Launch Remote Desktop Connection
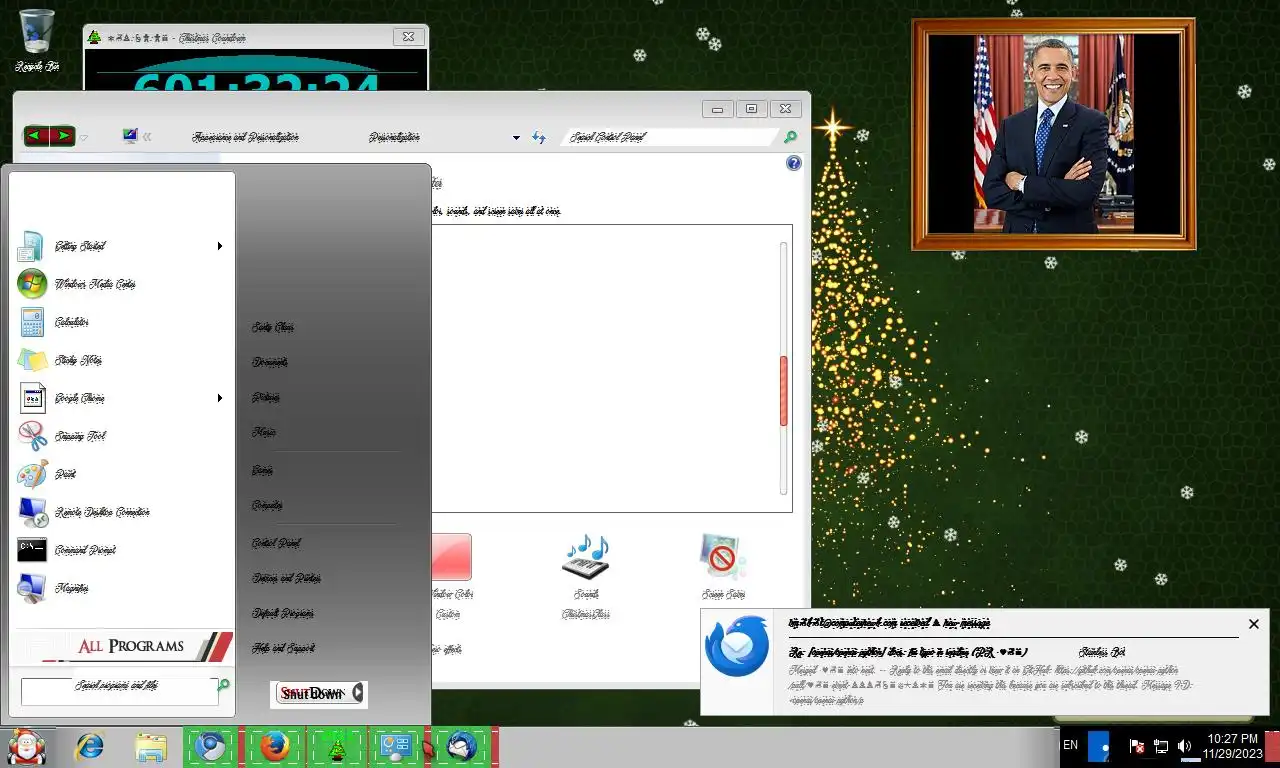The image size is (1280, 768). coord(120,512)
